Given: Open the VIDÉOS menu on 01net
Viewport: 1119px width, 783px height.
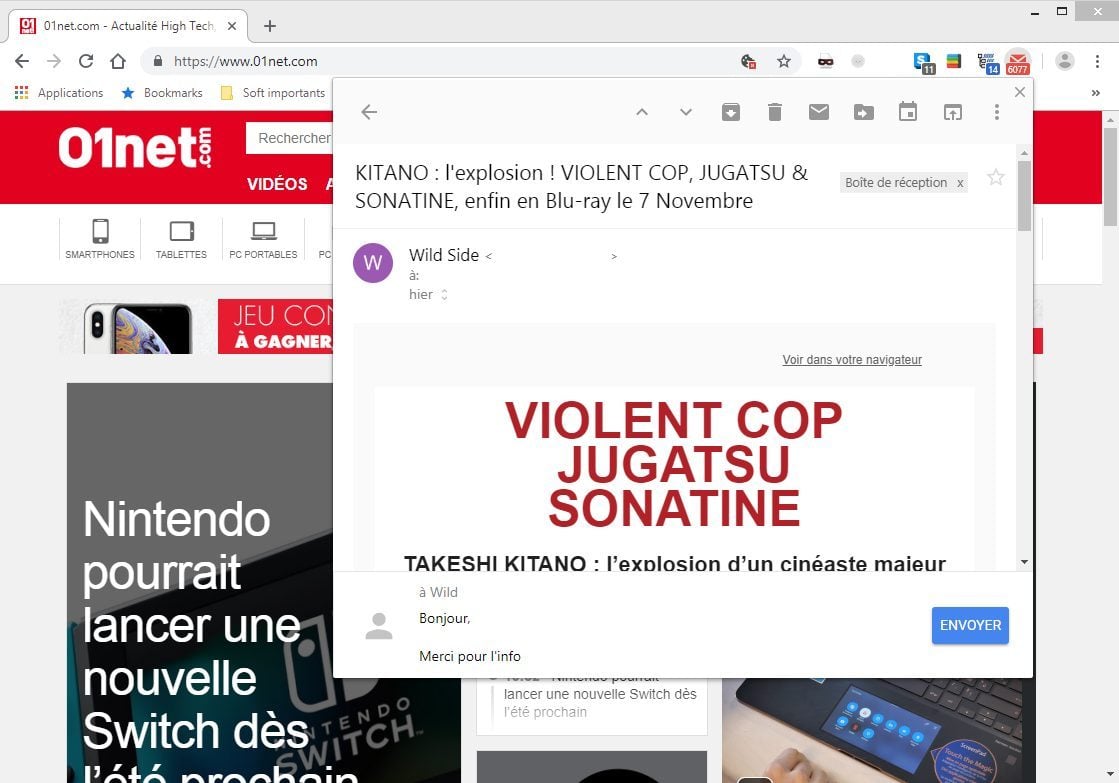Looking at the screenshot, I should point(277,184).
